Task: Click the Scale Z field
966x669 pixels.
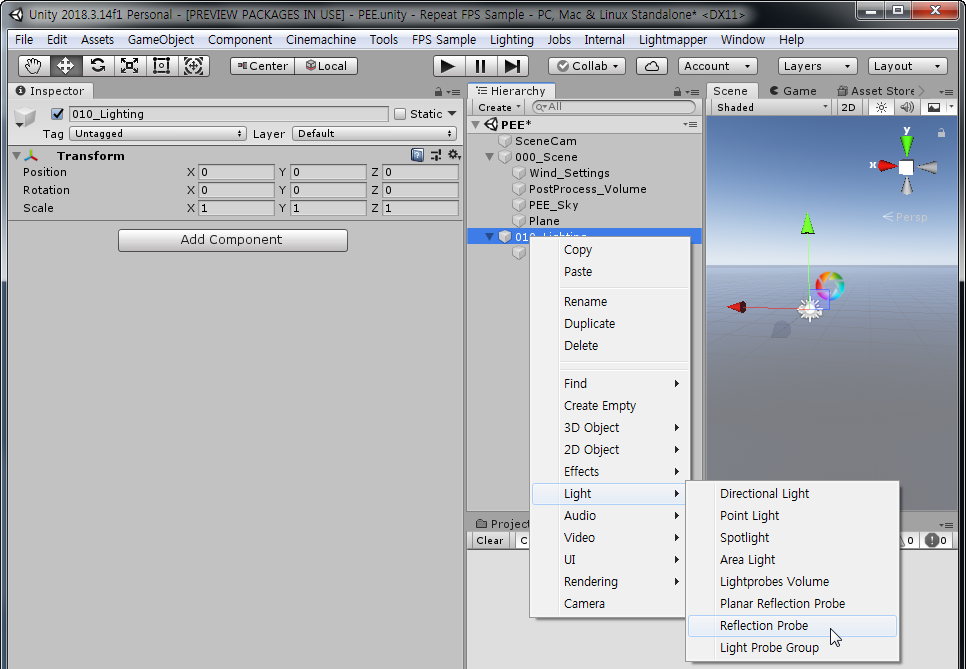Action: 420,208
